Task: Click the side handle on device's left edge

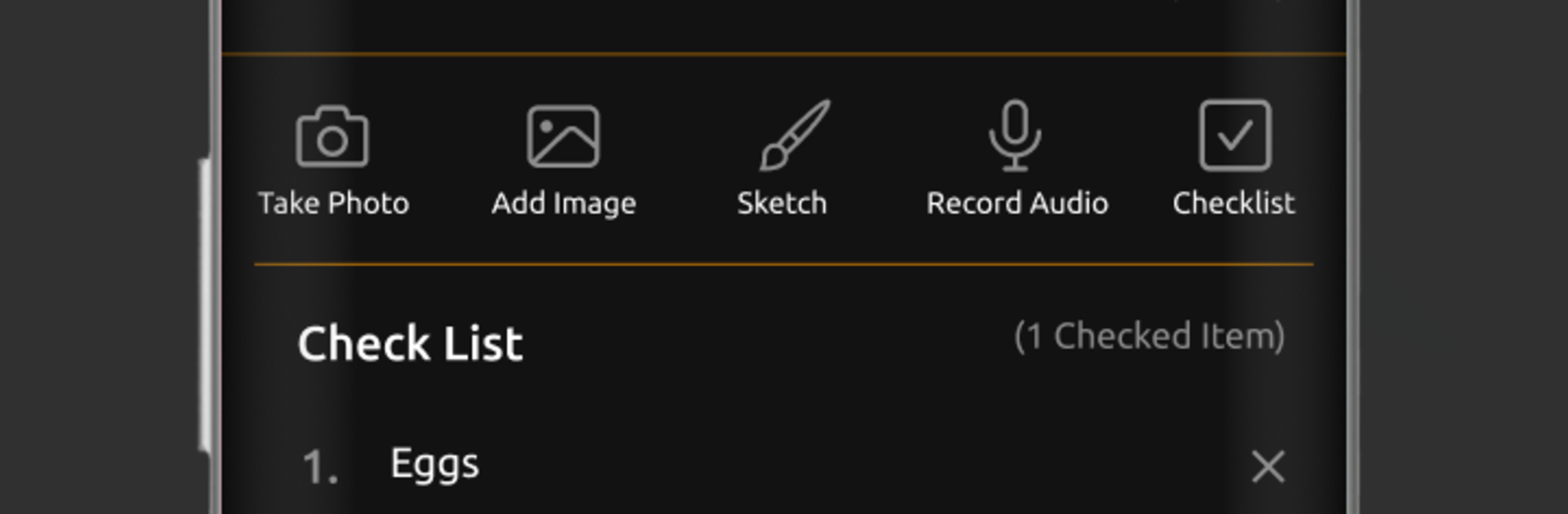Action: (204, 305)
